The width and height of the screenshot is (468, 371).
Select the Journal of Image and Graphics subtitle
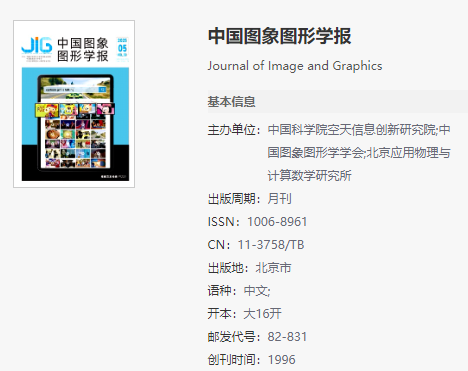[295, 66]
